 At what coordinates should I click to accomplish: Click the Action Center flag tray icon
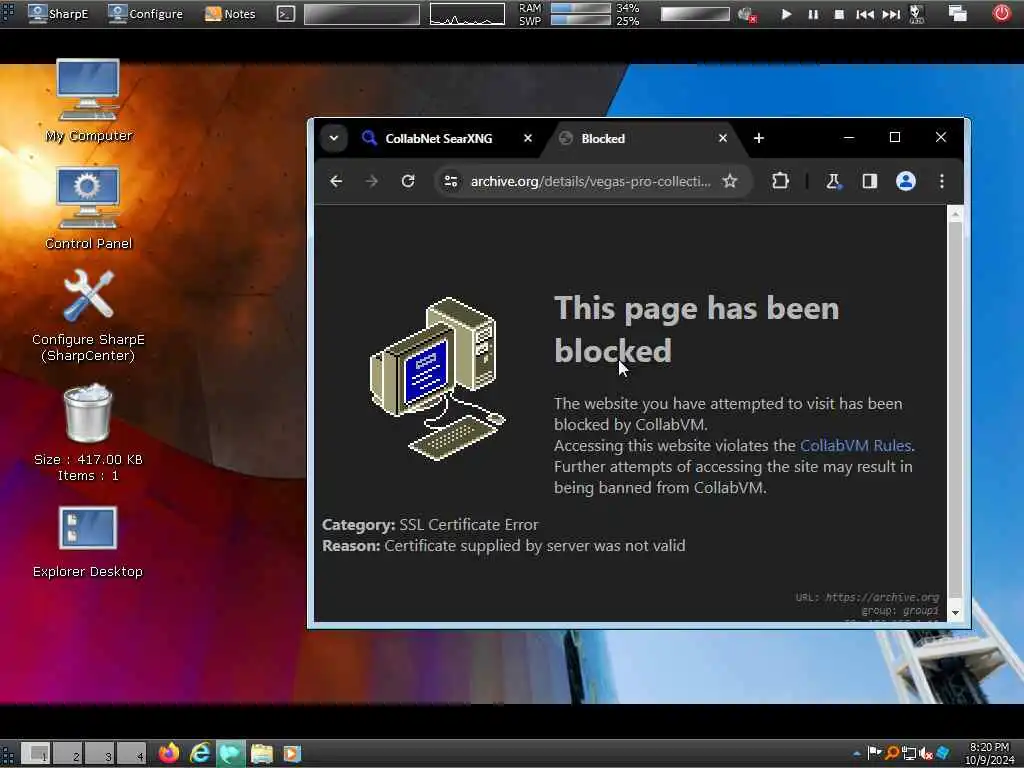click(874, 753)
